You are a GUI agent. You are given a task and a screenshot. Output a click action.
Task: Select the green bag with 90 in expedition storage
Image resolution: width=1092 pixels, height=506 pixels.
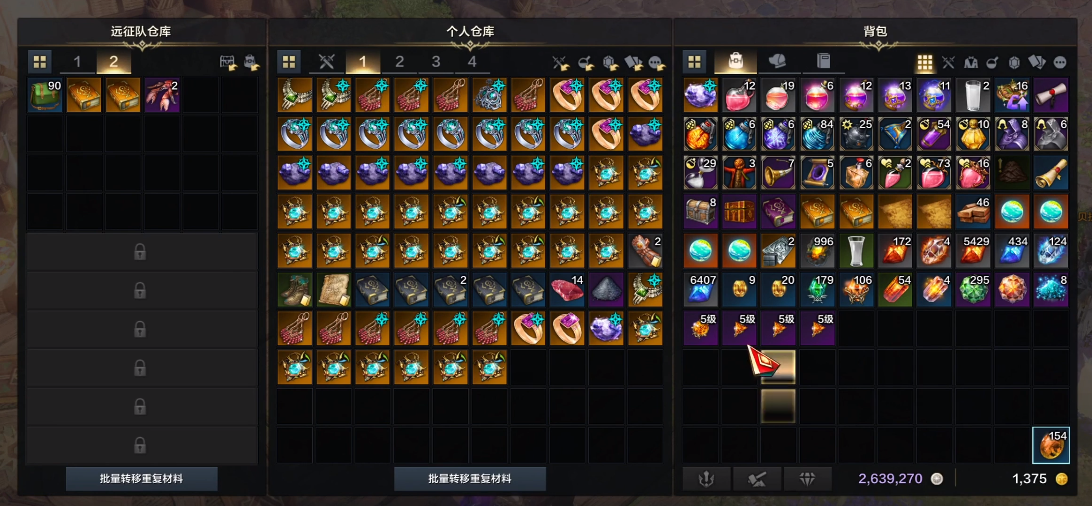click(45, 95)
